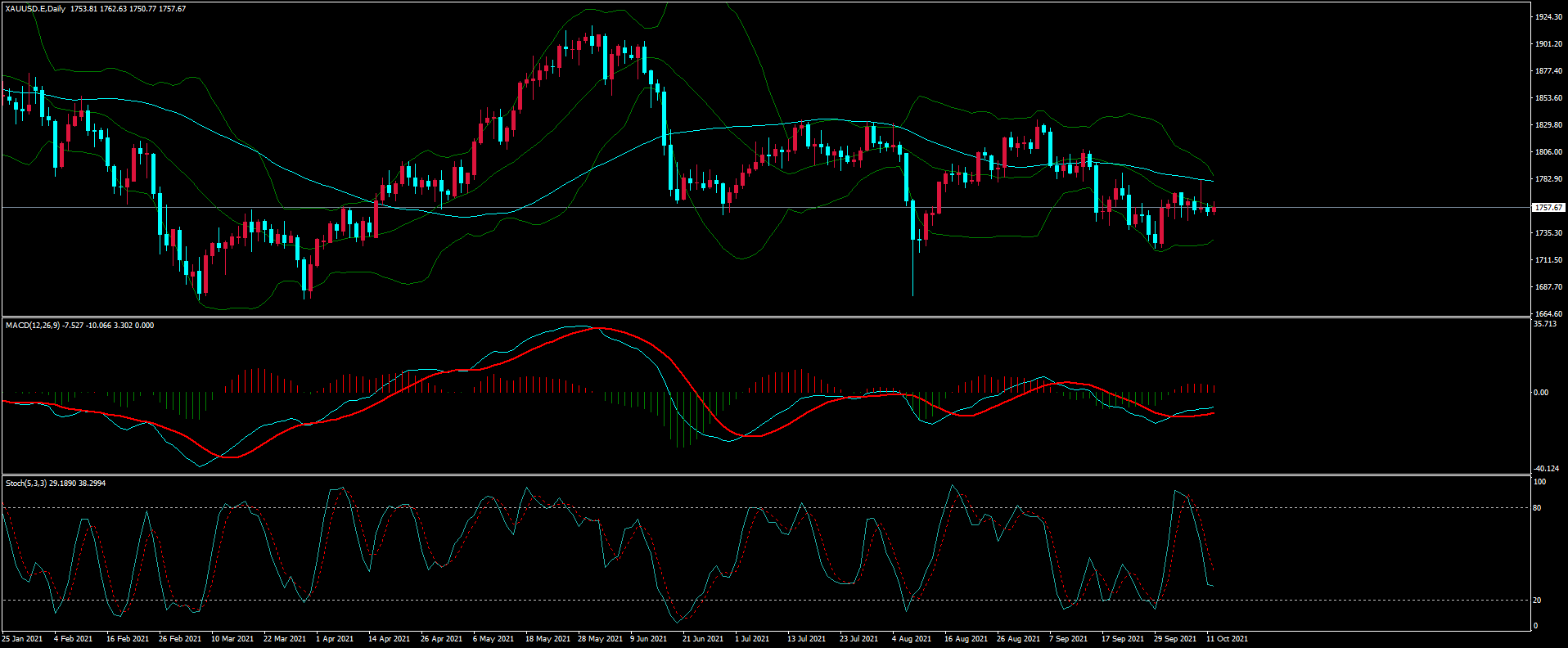Click the current price tag 1757.67
Viewport: 1568px width, 648px height.
pos(1548,208)
